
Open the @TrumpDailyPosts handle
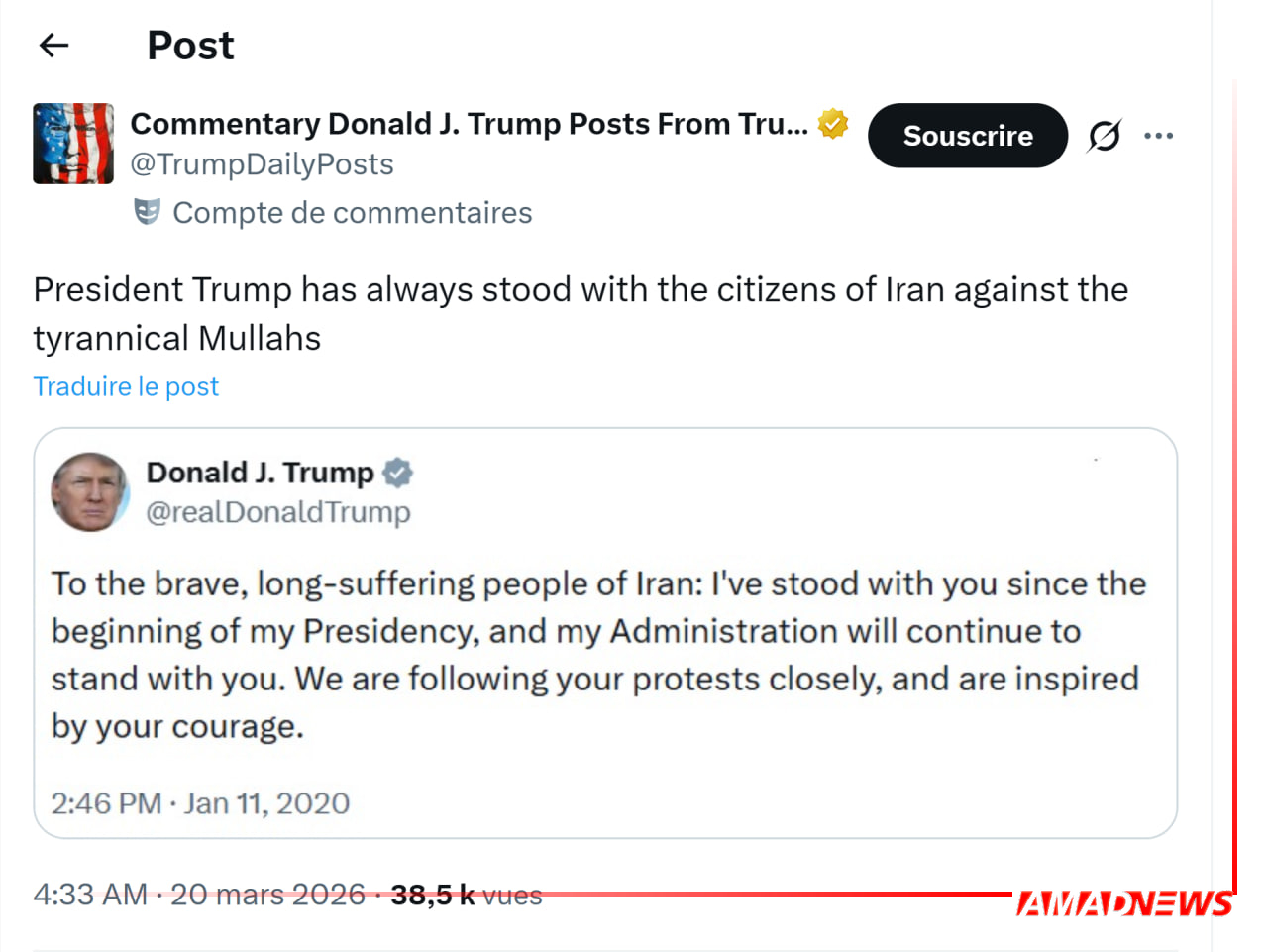(262, 164)
